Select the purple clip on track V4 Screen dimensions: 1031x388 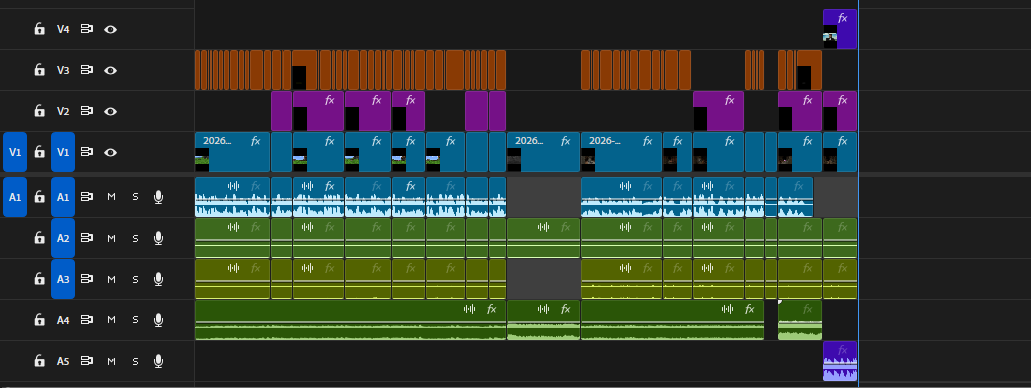pos(840,29)
